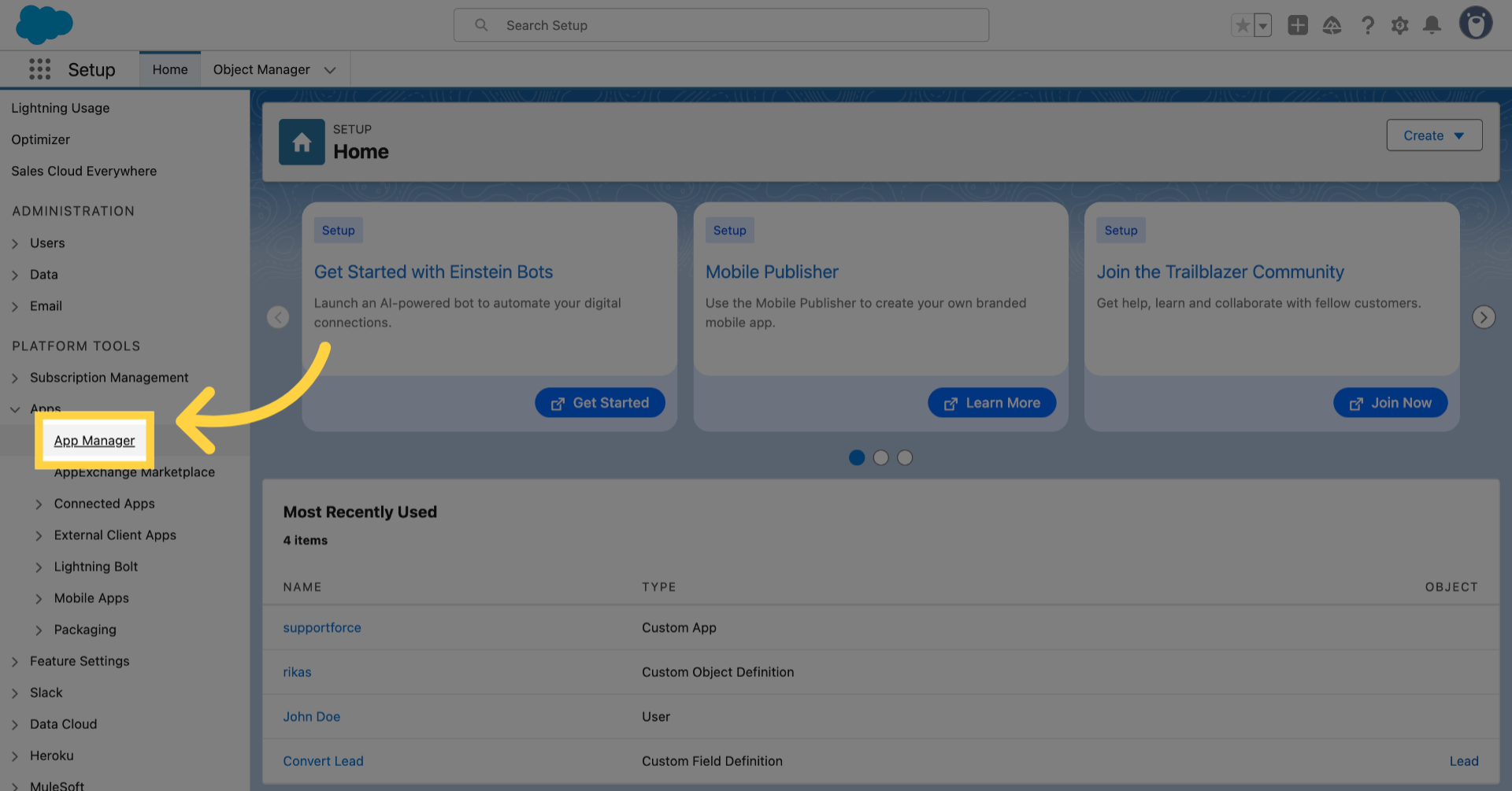Open the Setup gear icon
The height and width of the screenshot is (791, 1512).
[1400, 24]
